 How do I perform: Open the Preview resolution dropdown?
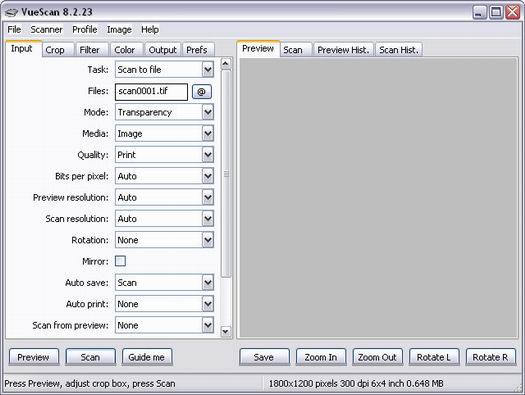pyautogui.click(x=164, y=198)
